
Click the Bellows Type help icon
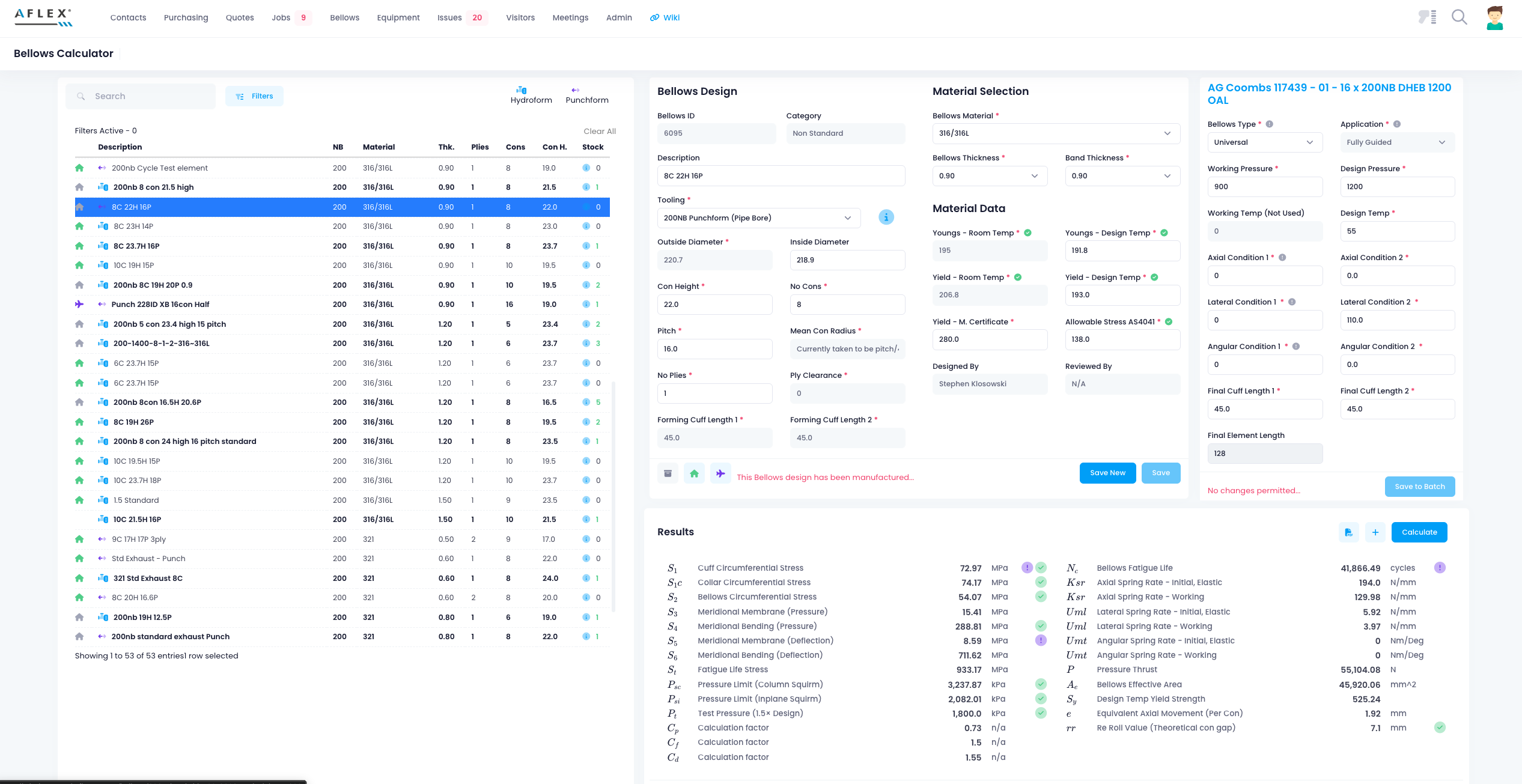coord(1270,124)
